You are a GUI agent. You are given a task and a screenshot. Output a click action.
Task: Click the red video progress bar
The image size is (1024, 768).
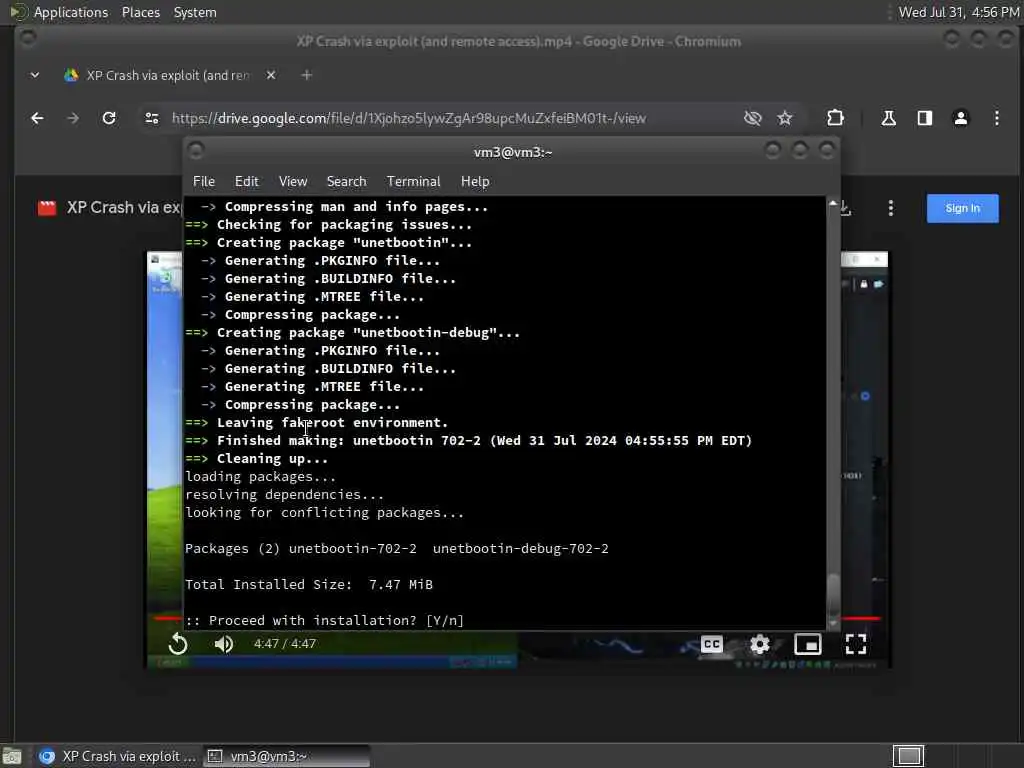pos(861,618)
